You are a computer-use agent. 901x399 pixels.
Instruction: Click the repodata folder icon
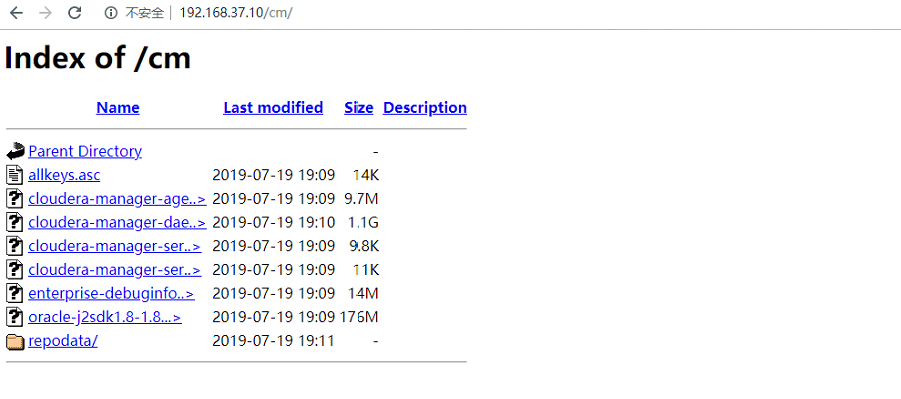tap(16, 342)
